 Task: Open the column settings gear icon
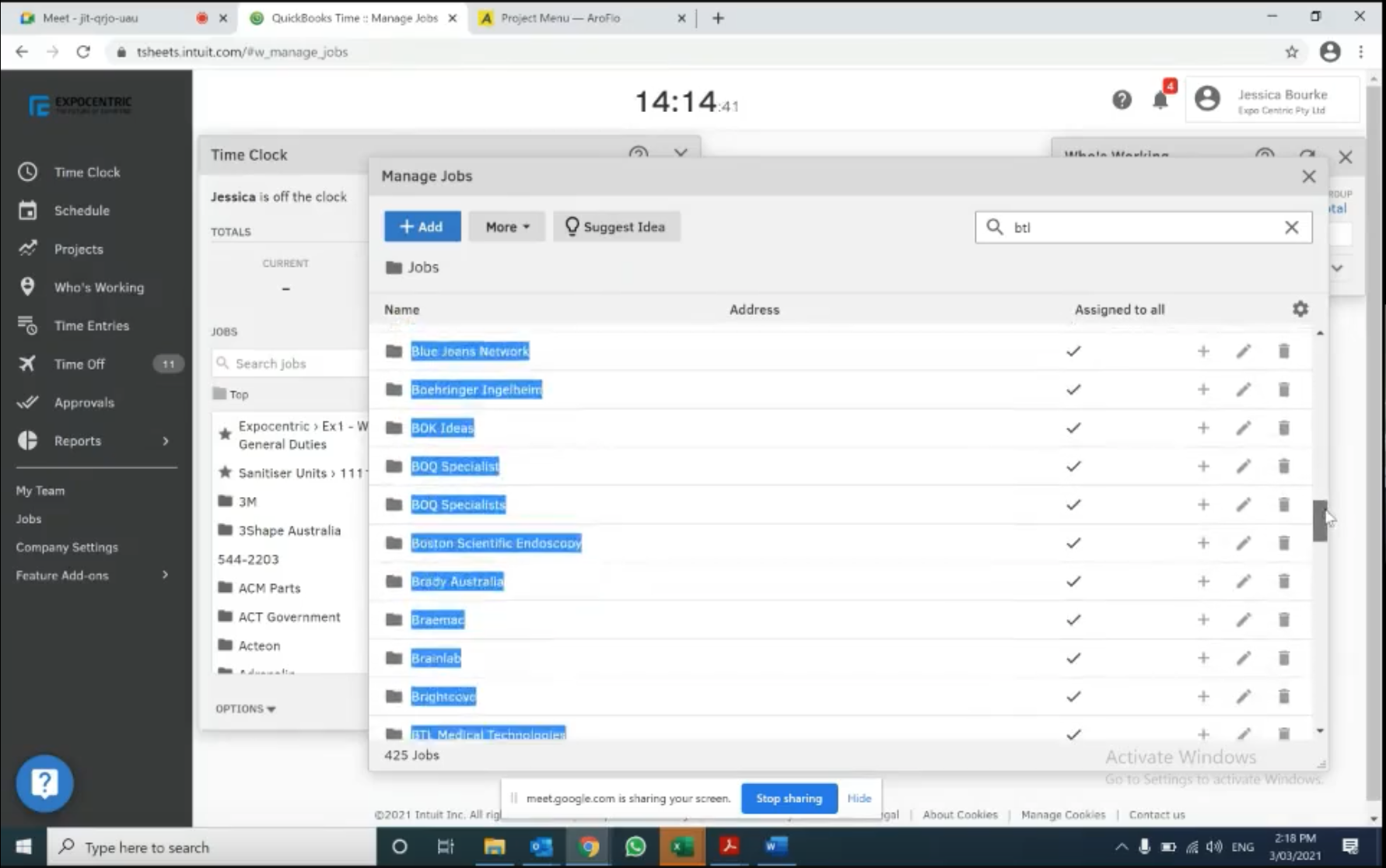tap(1300, 309)
